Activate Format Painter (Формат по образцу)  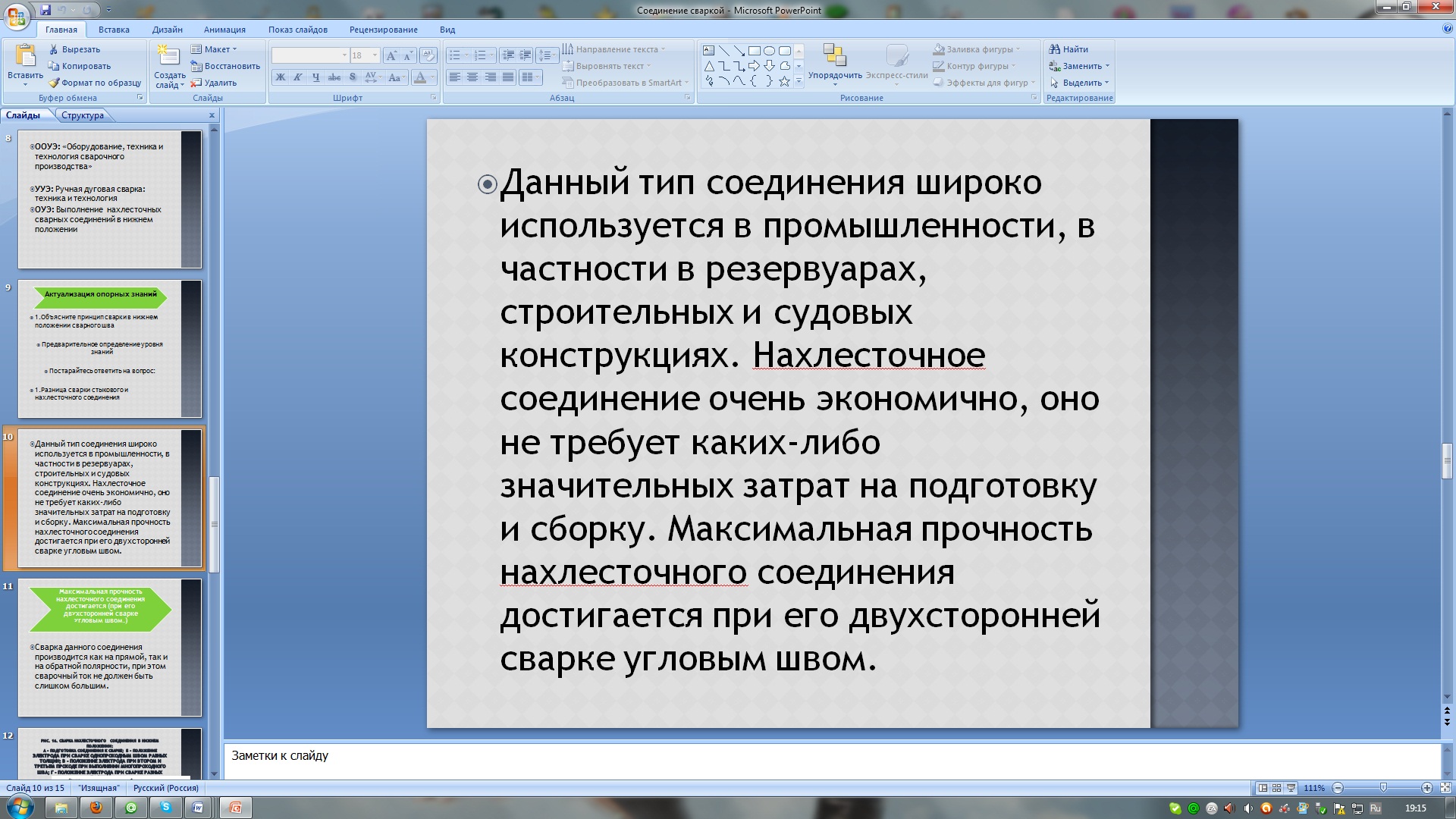pyautogui.click(x=95, y=83)
